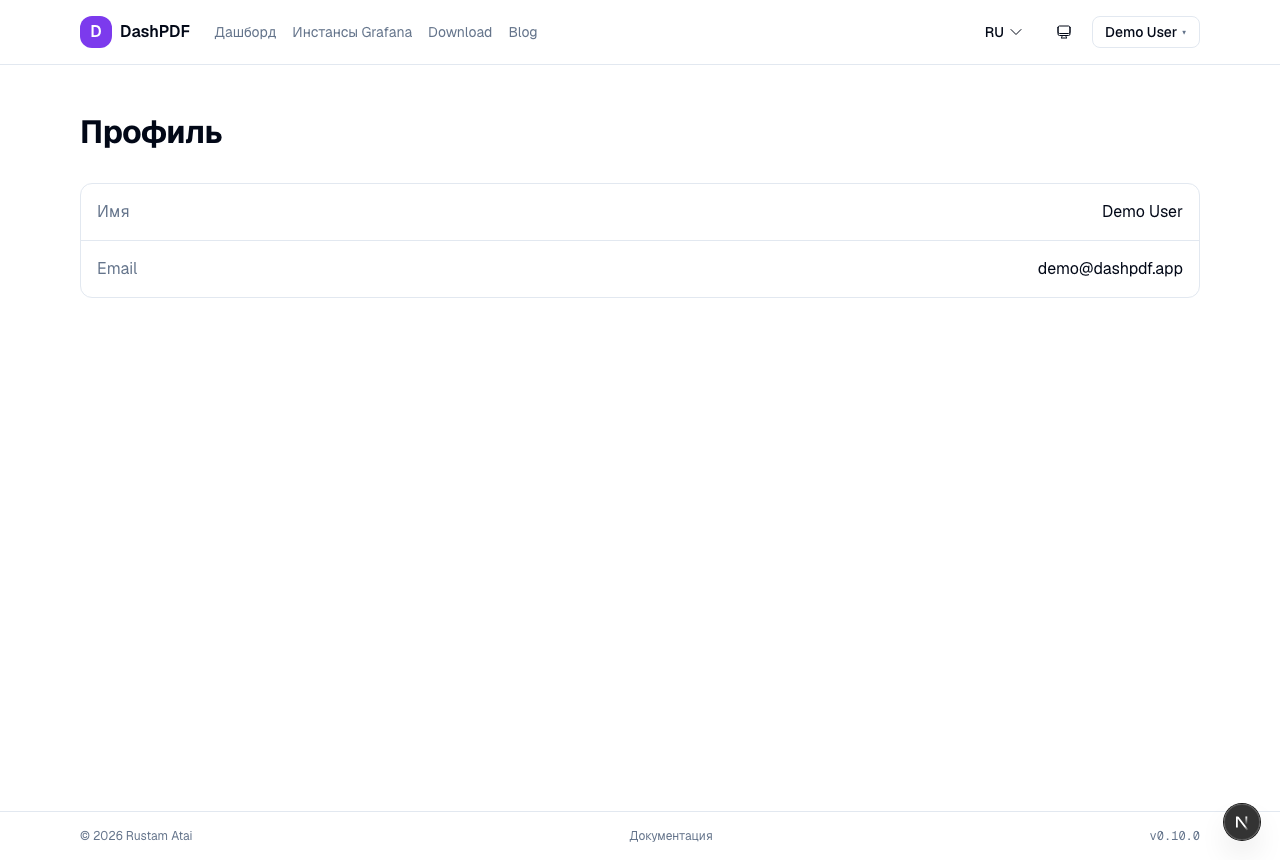Navigate to the Download page
The image size is (1280, 860).
(x=460, y=32)
